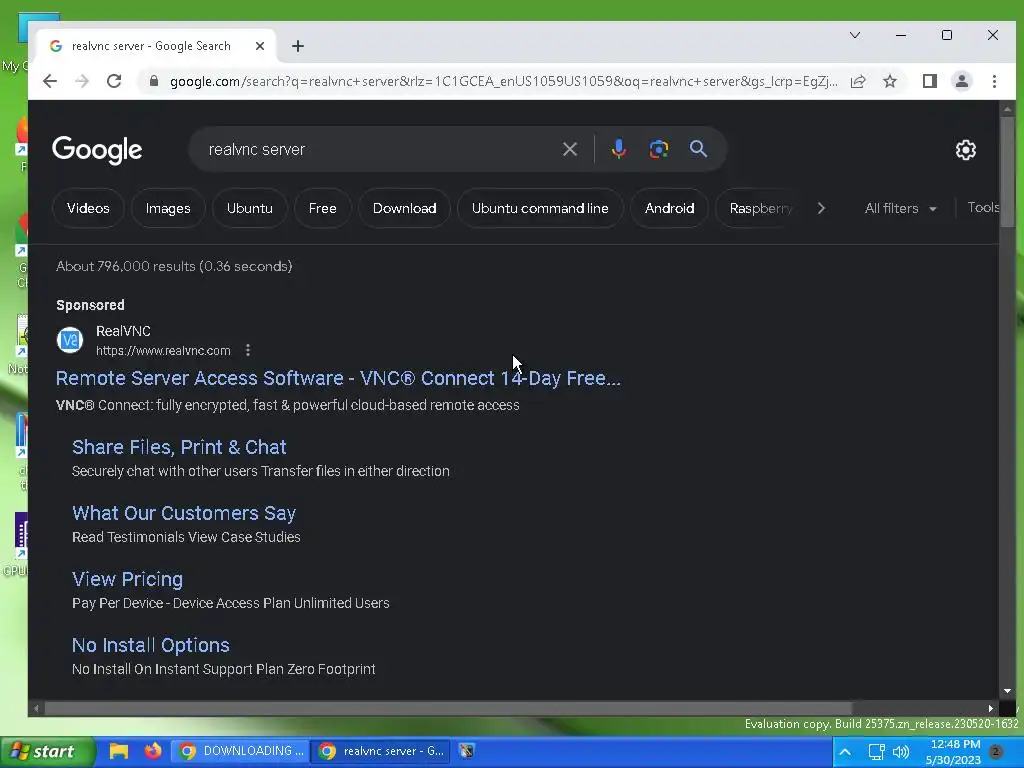This screenshot has height=768, width=1024.
Task: Show hidden system tray icons
Action: pos(845,752)
